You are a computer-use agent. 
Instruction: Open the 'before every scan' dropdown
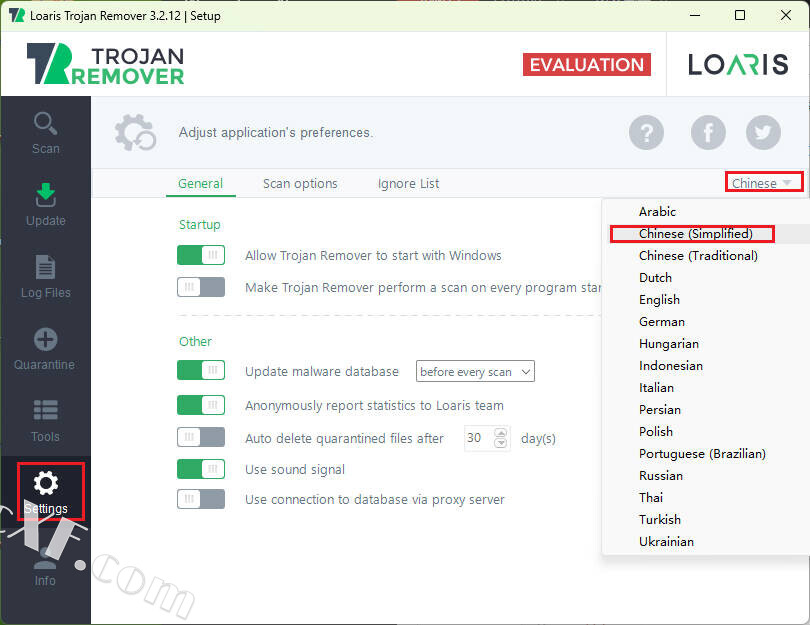[x=475, y=371]
